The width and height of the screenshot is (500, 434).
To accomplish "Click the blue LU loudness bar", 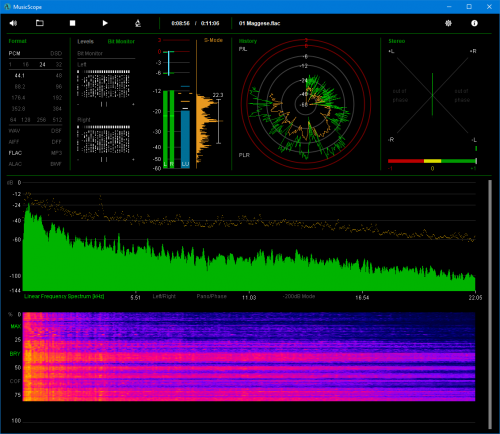I will click(185, 139).
